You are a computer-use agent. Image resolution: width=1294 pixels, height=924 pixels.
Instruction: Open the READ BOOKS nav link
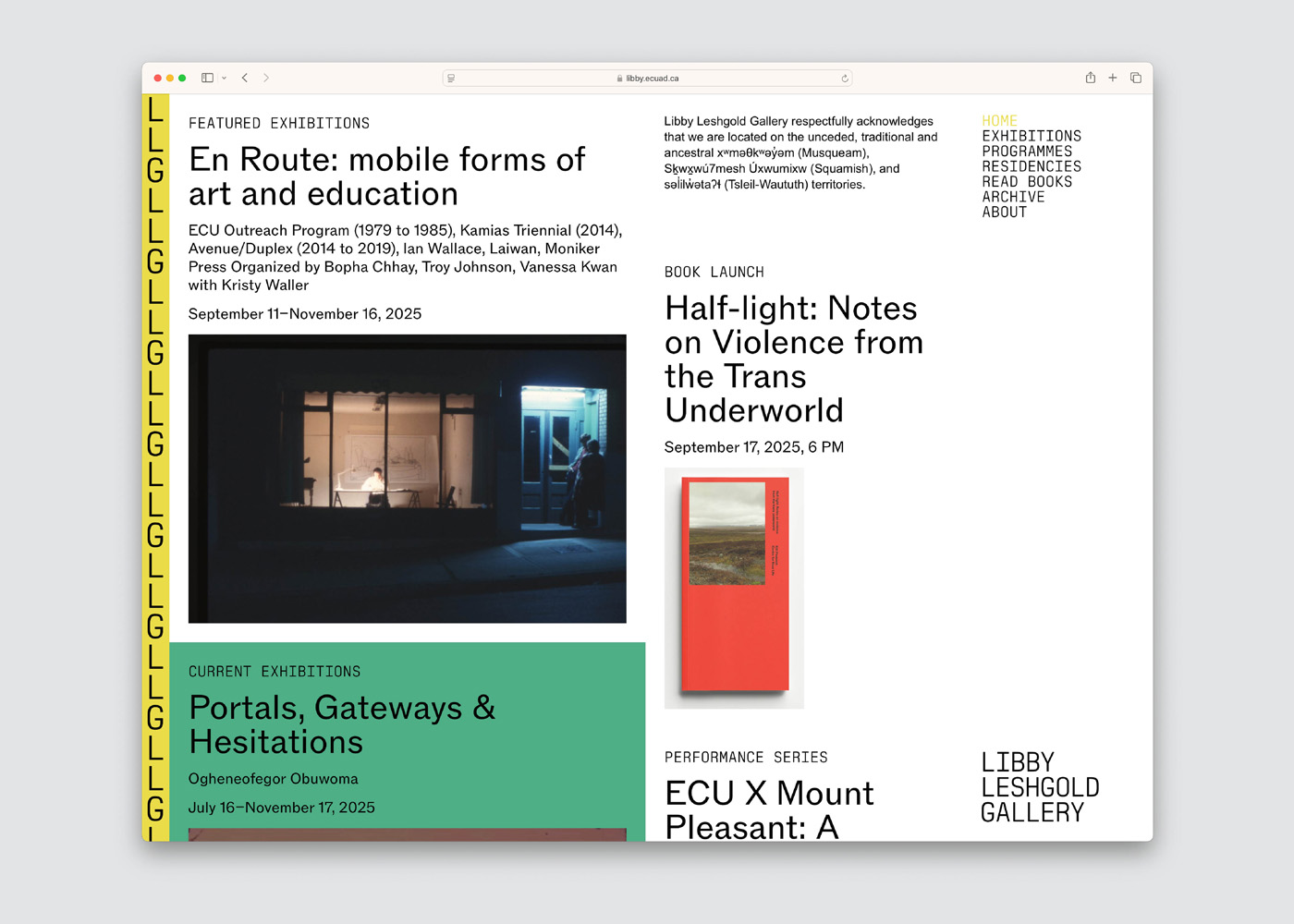point(1027,182)
